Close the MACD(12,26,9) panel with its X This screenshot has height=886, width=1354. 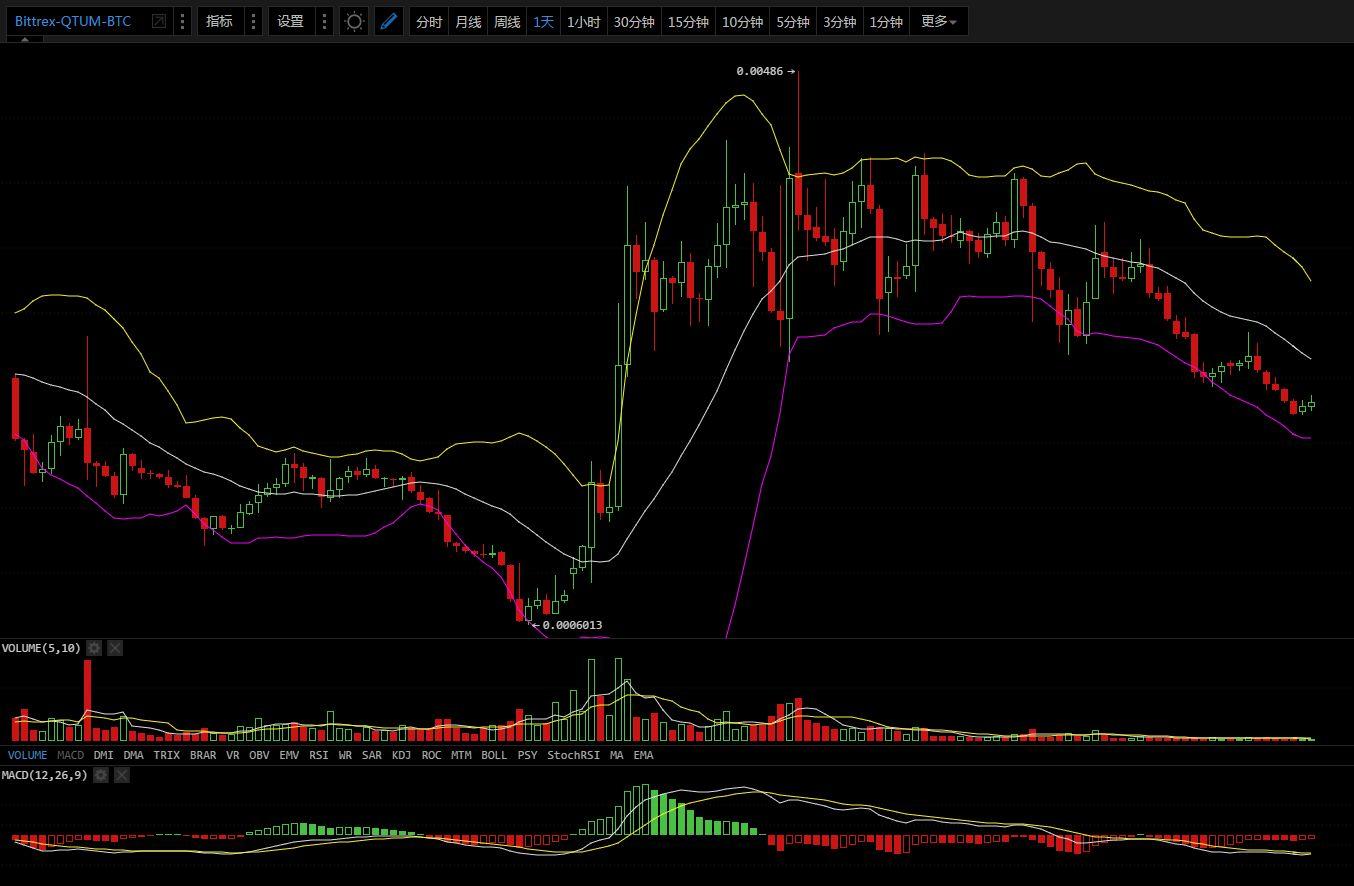click(x=122, y=775)
